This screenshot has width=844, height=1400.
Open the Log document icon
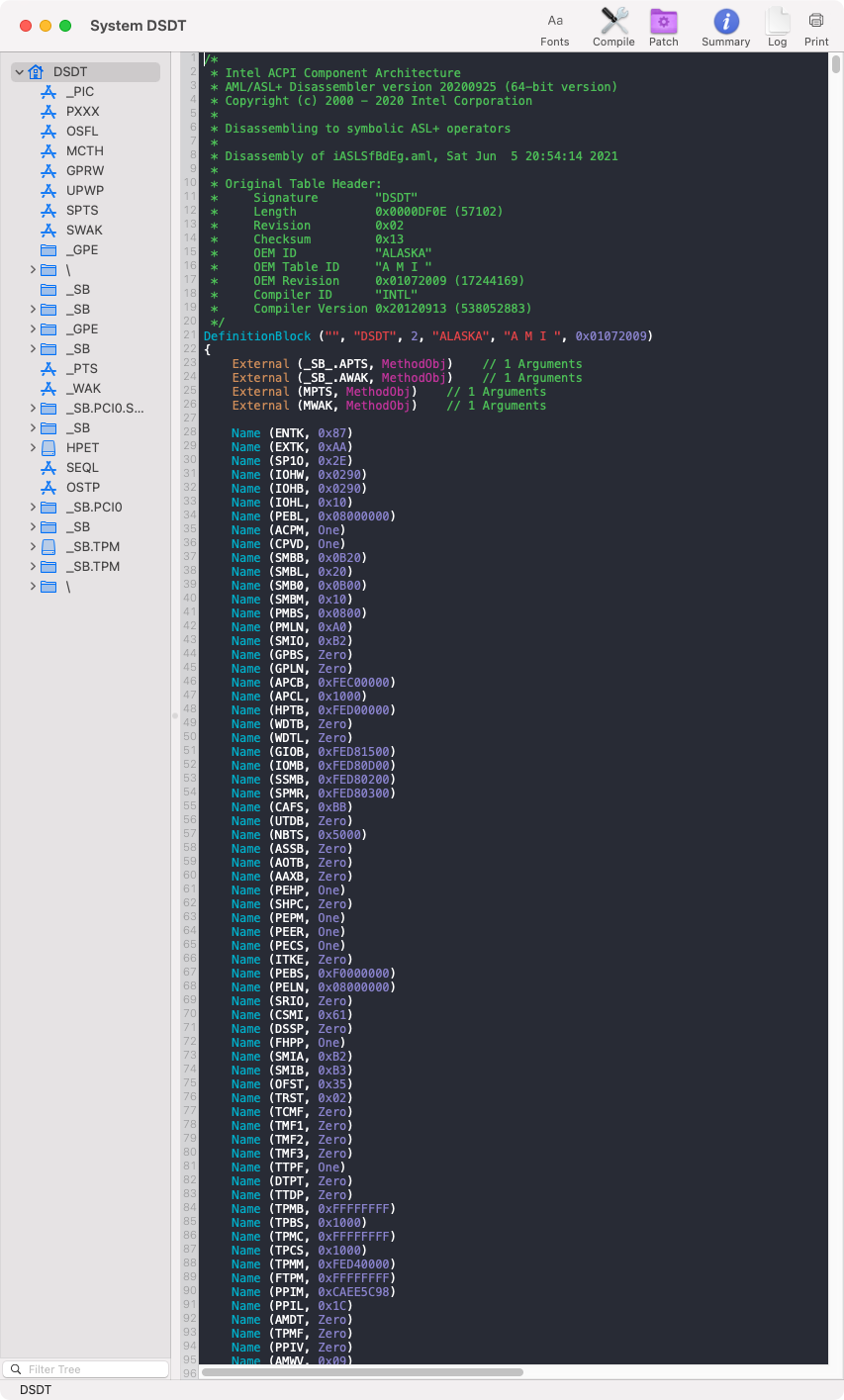point(778,28)
